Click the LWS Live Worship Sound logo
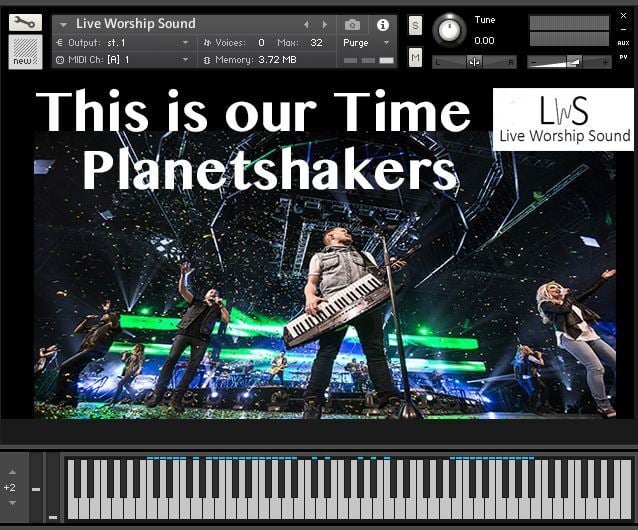 click(x=564, y=120)
